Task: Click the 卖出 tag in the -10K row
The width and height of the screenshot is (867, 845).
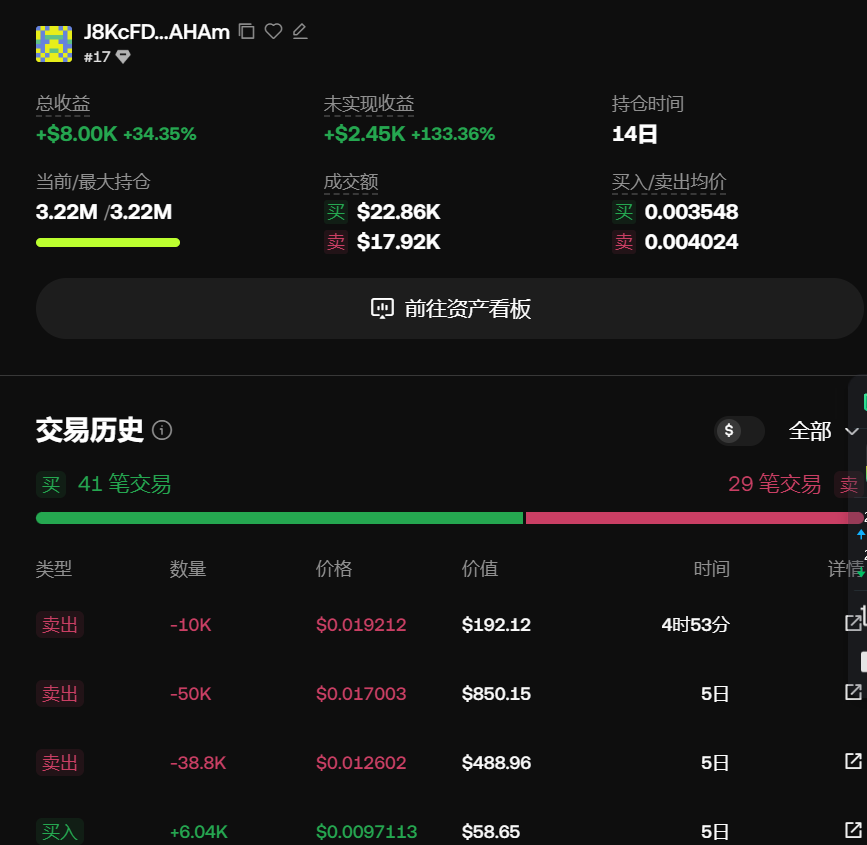Action: click(x=60, y=625)
